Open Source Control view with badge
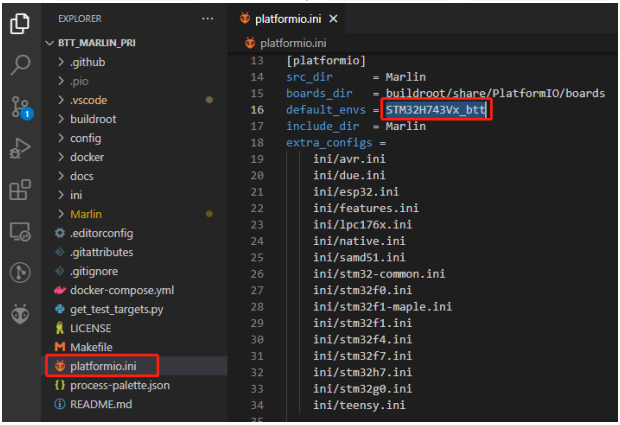Image resolution: width=620 pixels, height=425 pixels. (20, 107)
